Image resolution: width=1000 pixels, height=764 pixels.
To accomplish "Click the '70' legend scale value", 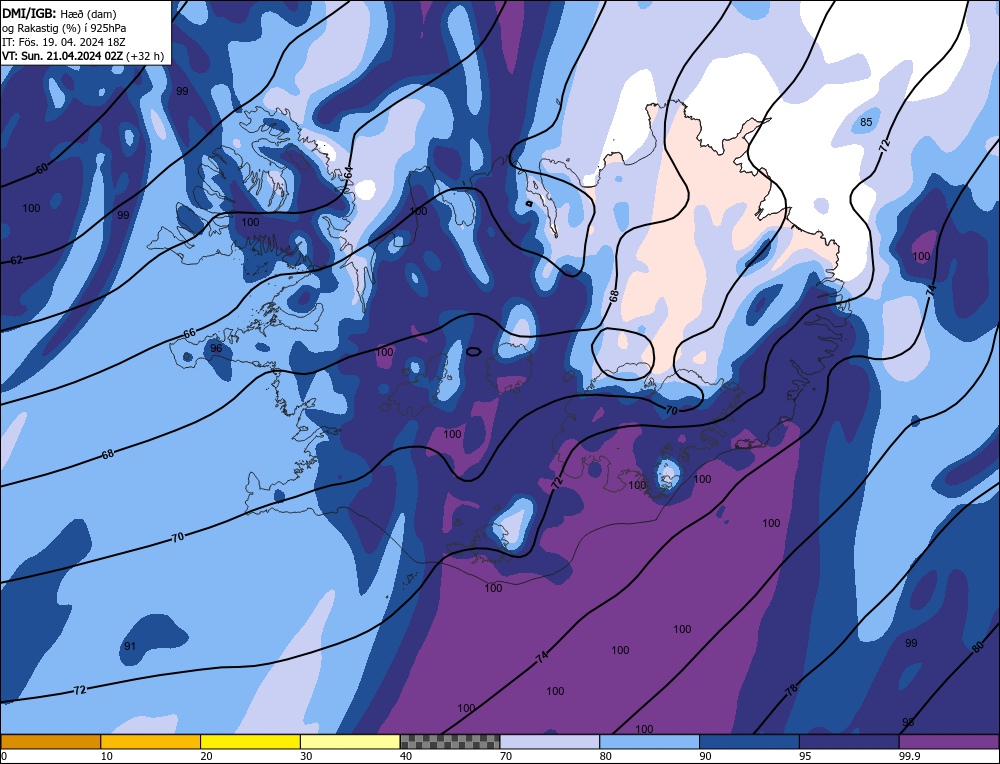I will coord(506,756).
